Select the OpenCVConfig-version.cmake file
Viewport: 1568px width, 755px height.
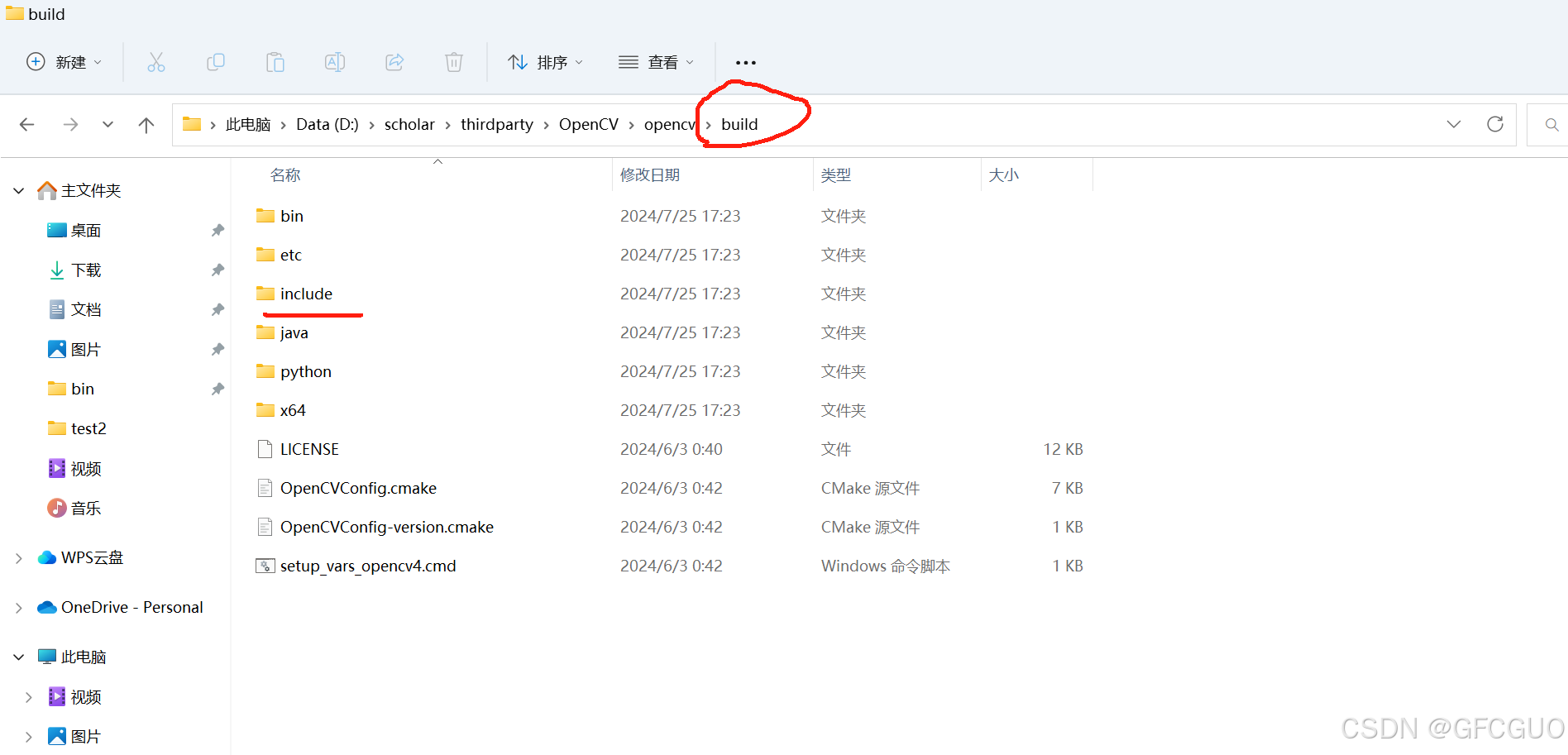387,527
